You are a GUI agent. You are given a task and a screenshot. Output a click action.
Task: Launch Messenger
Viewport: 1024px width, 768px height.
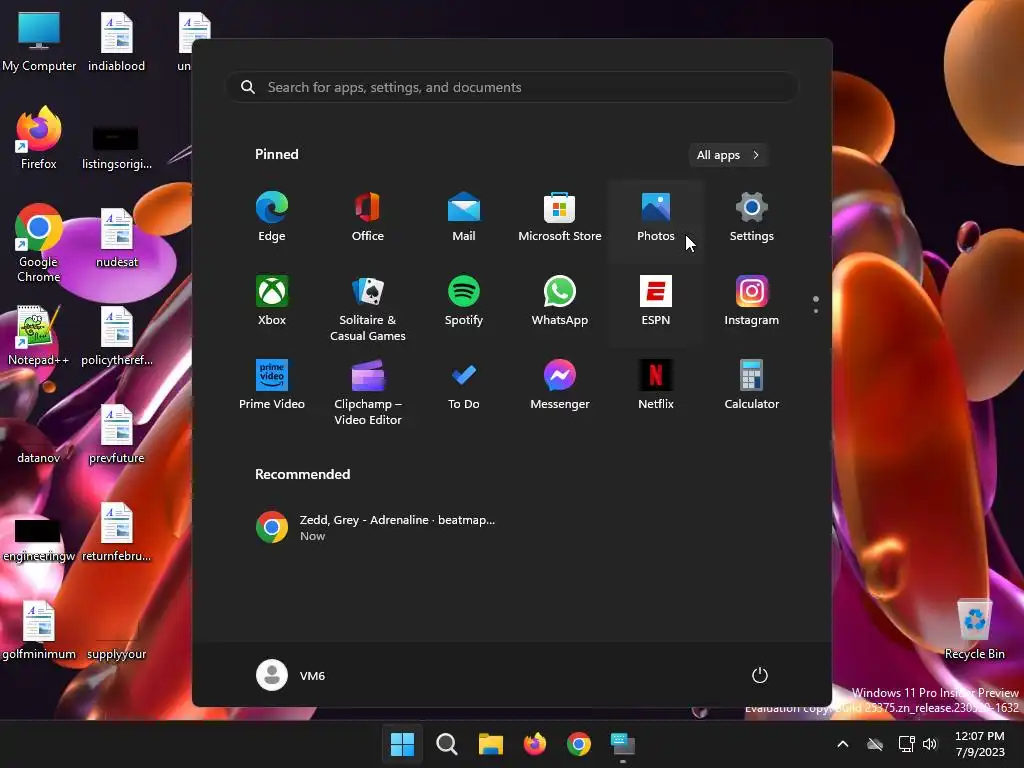click(x=560, y=385)
